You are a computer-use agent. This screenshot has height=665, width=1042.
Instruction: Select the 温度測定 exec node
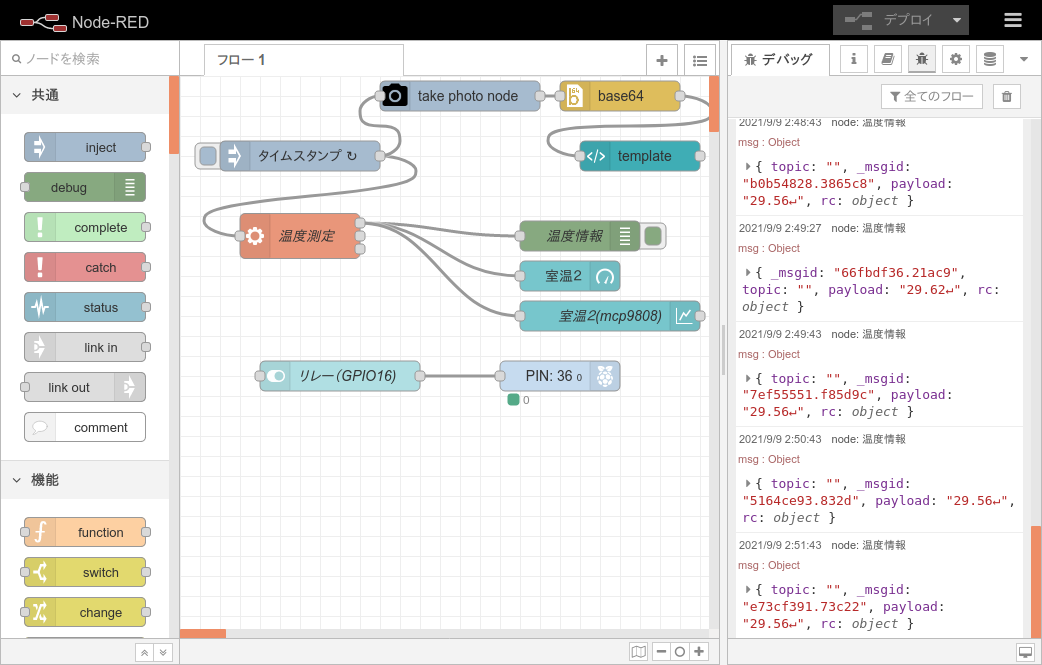[300, 236]
